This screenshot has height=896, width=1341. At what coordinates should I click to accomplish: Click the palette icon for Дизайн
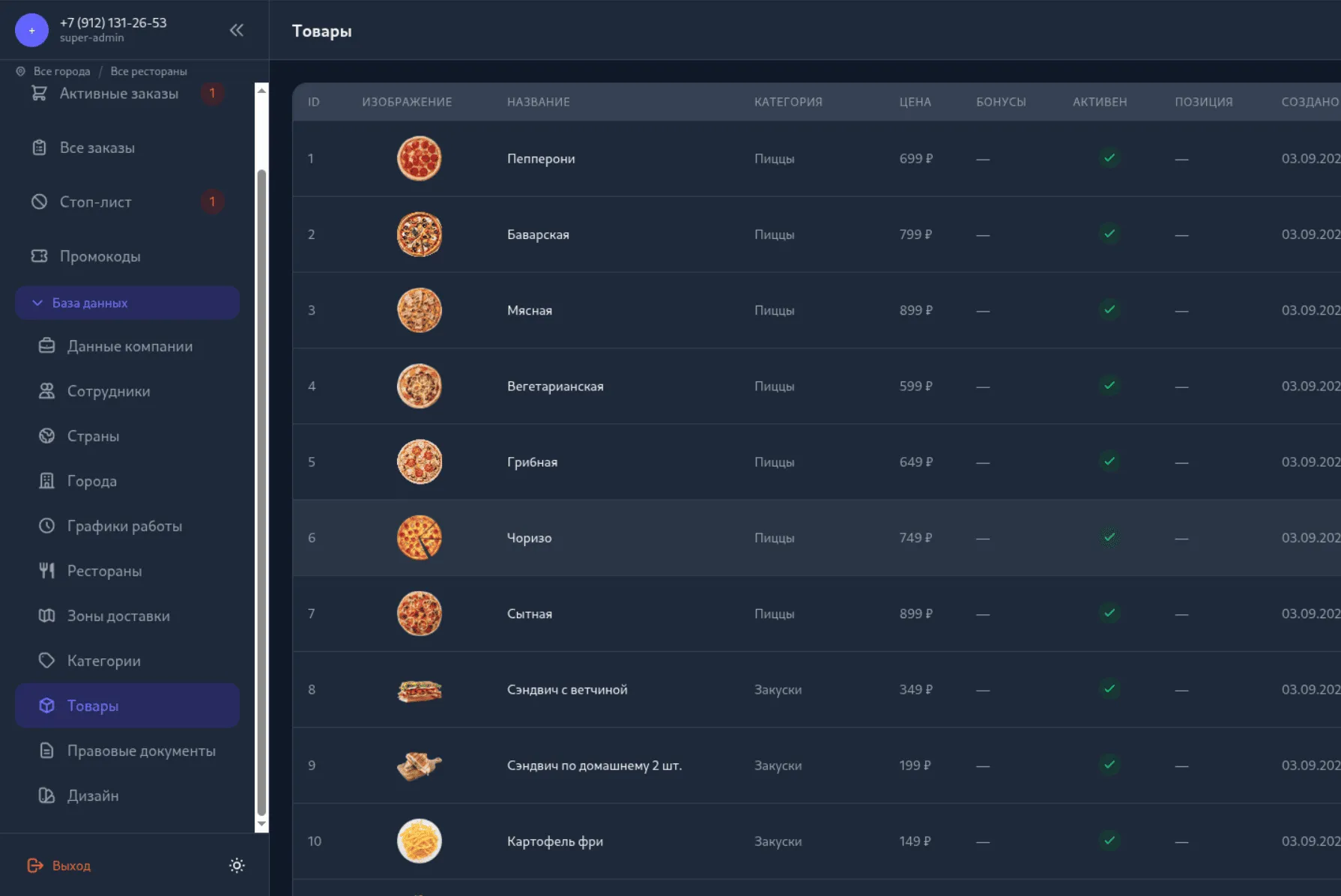coord(46,796)
